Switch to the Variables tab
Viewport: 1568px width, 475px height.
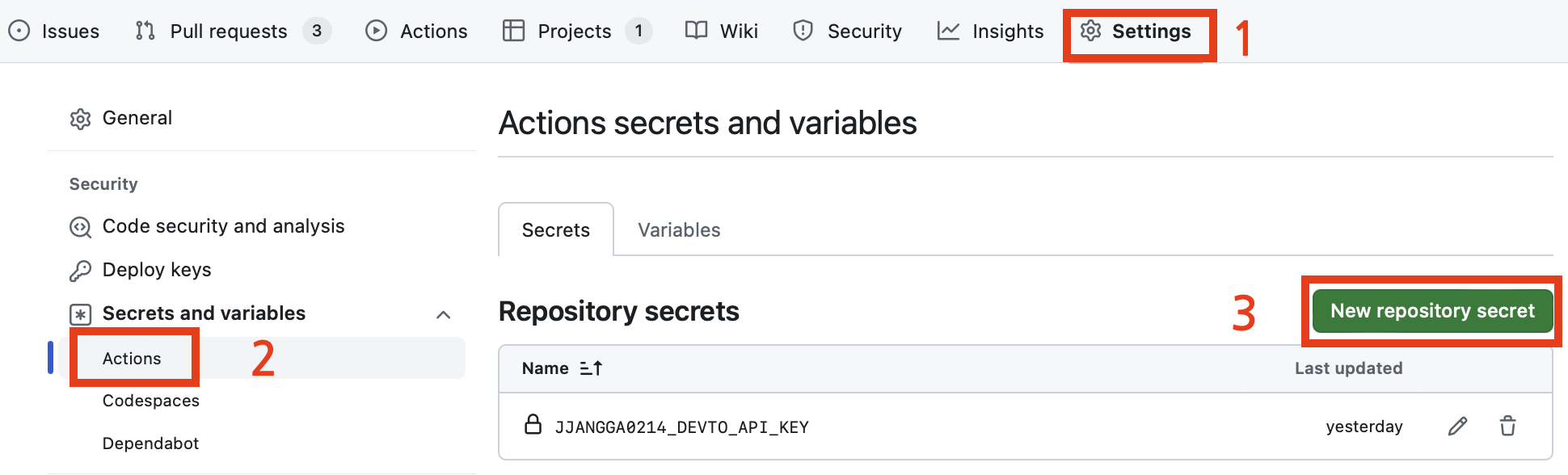pos(679,230)
